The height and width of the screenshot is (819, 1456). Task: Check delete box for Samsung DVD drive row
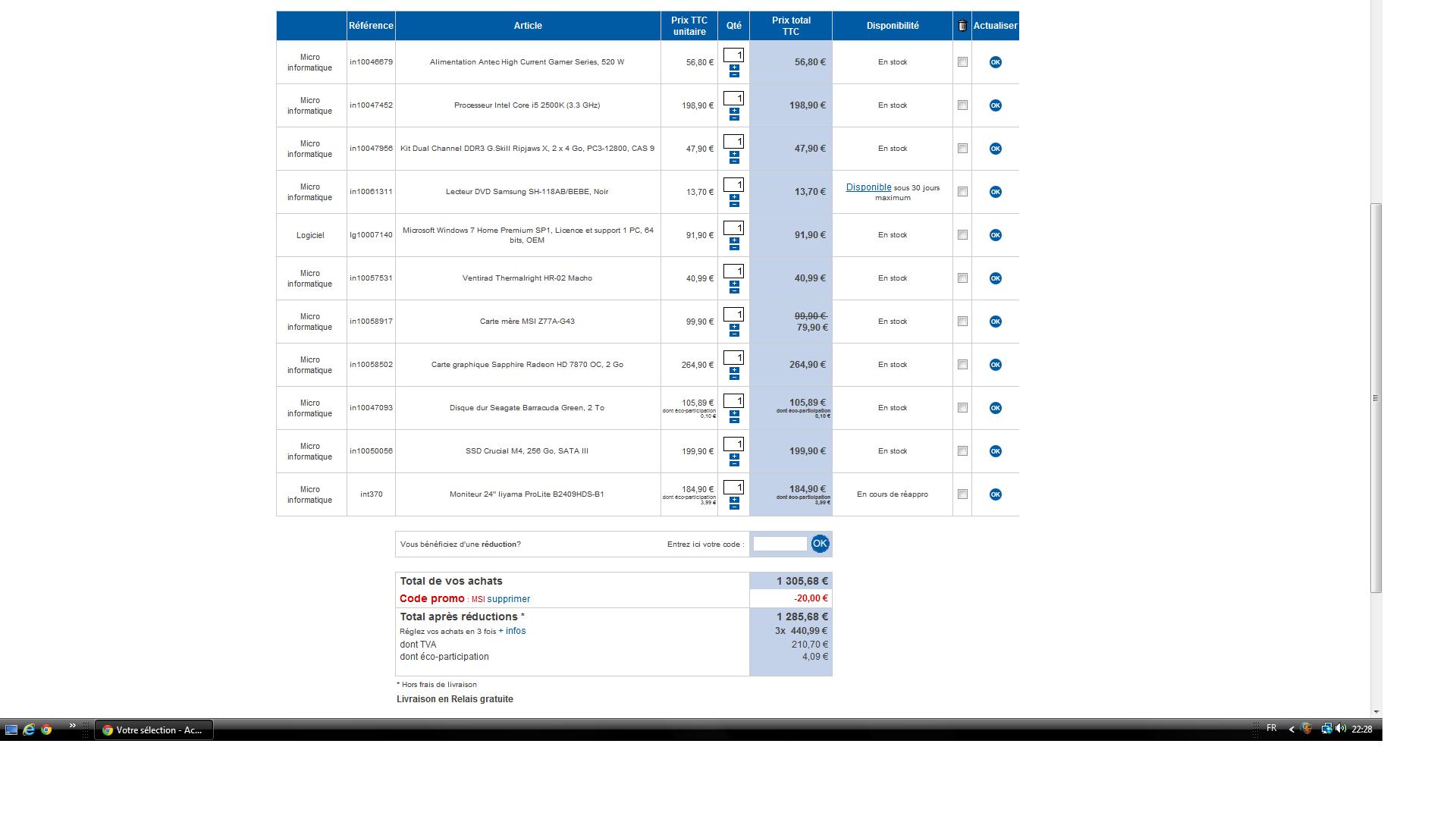point(962,192)
